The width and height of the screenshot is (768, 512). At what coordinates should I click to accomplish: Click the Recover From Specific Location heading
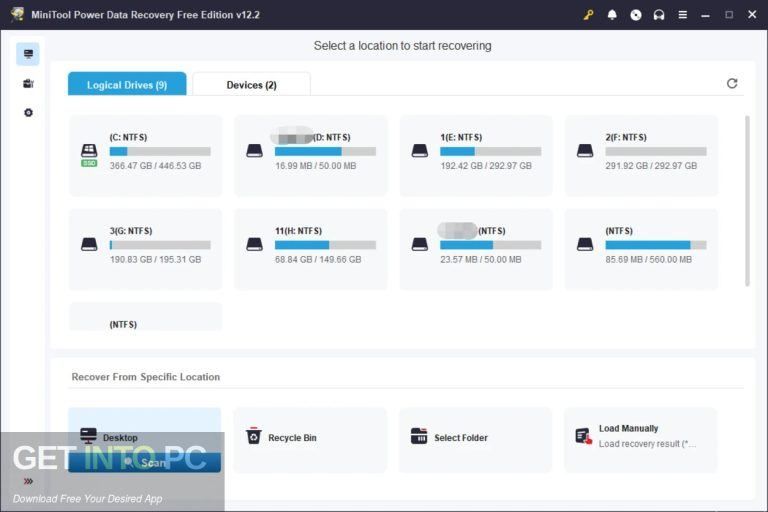pyautogui.click(x=145, y=377)
